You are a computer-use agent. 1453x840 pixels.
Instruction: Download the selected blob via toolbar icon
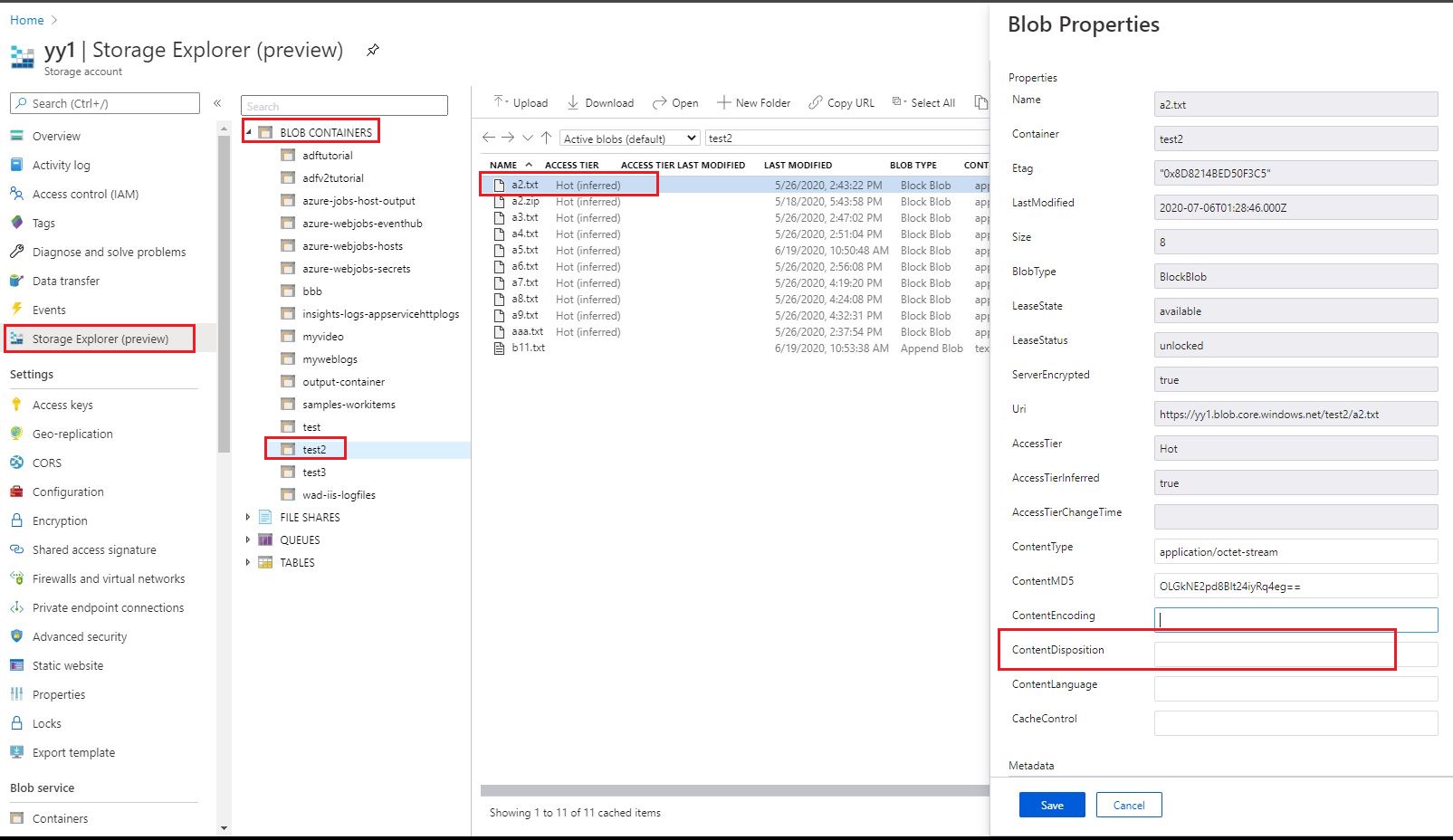tap(600, 102)
